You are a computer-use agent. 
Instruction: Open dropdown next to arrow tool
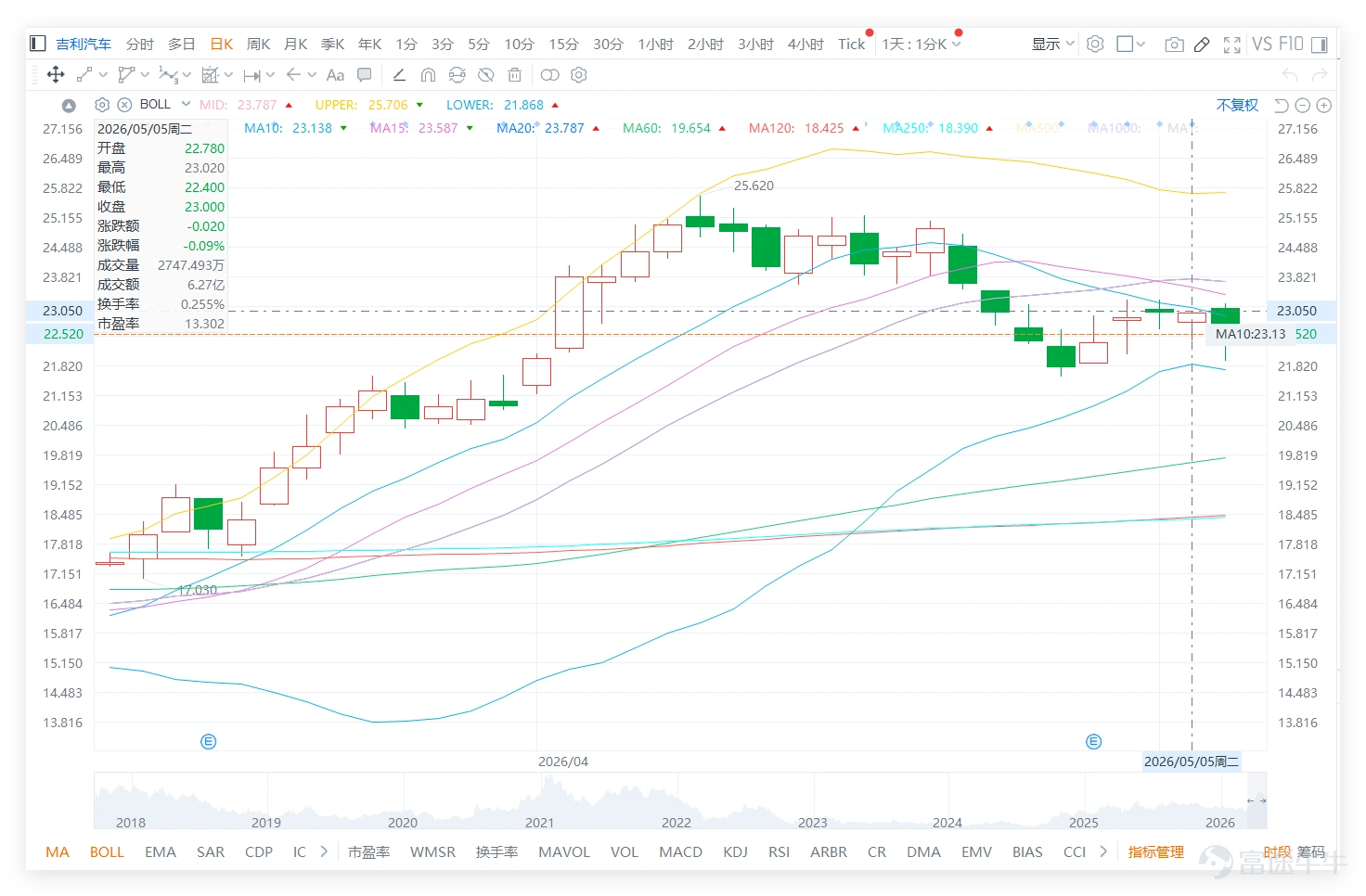[x=312, y=75]
